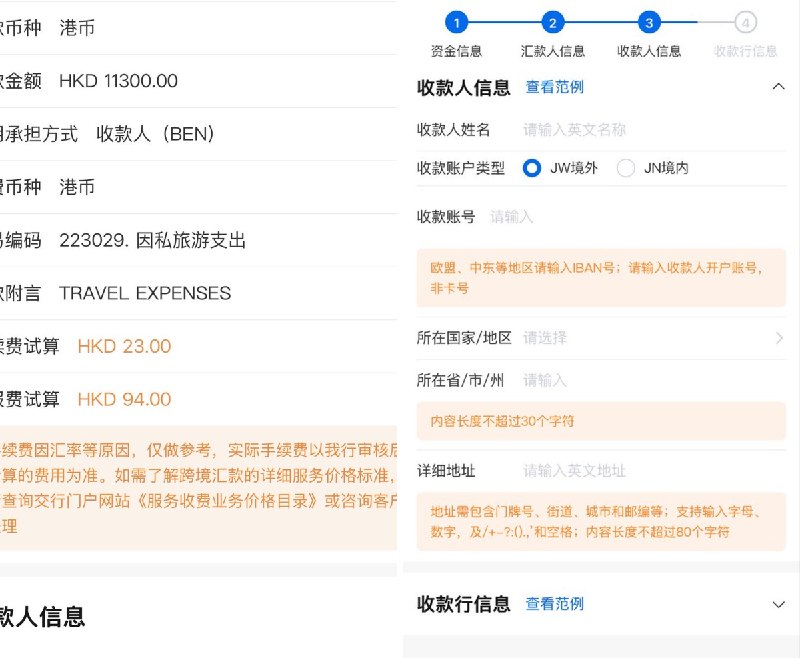Click the 资金信息 step label
Screen dimensions: 800x658
coord(456,51)
